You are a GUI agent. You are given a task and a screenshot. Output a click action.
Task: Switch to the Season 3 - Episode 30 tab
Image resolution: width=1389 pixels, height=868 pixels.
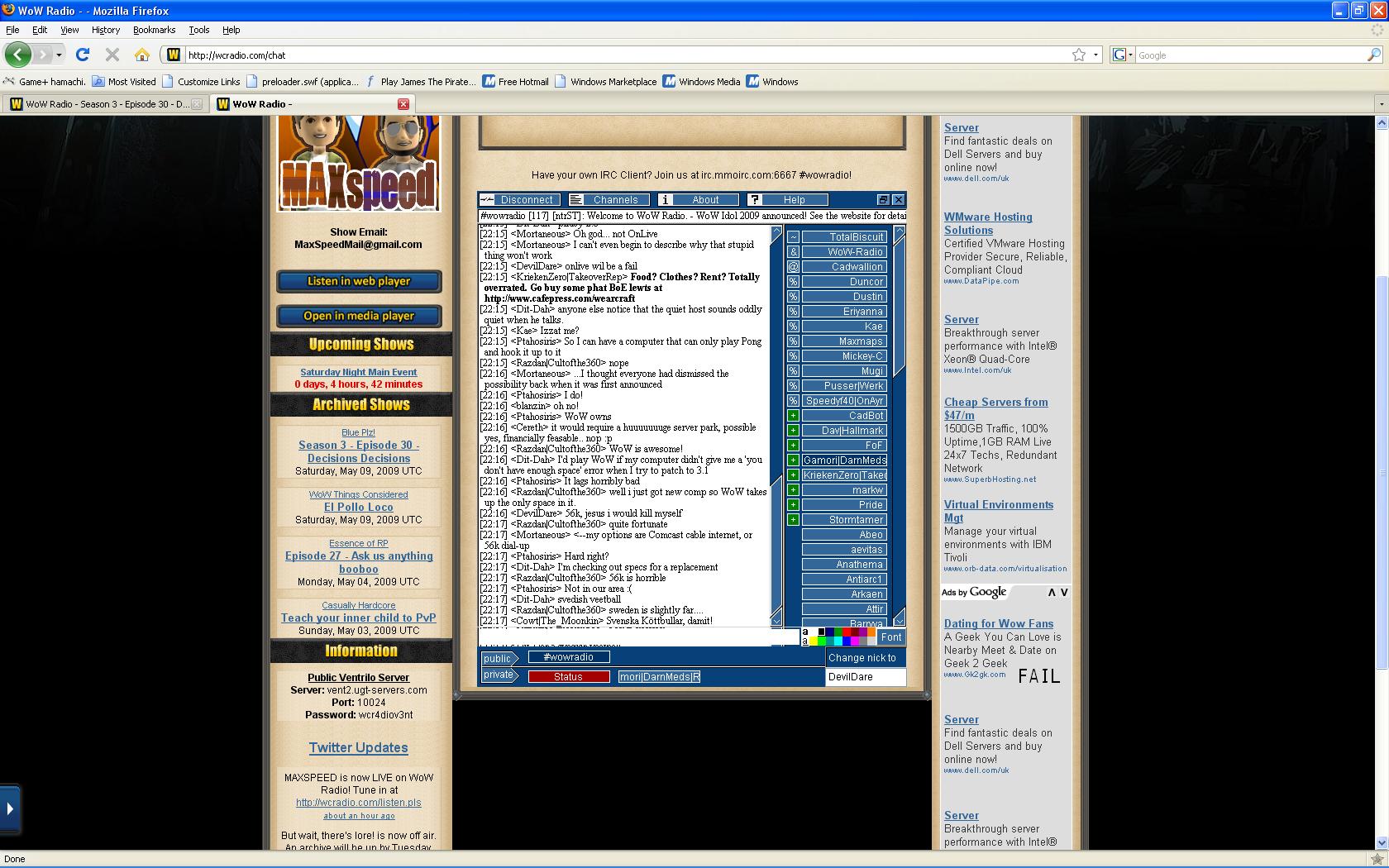[x=105, y=104]
